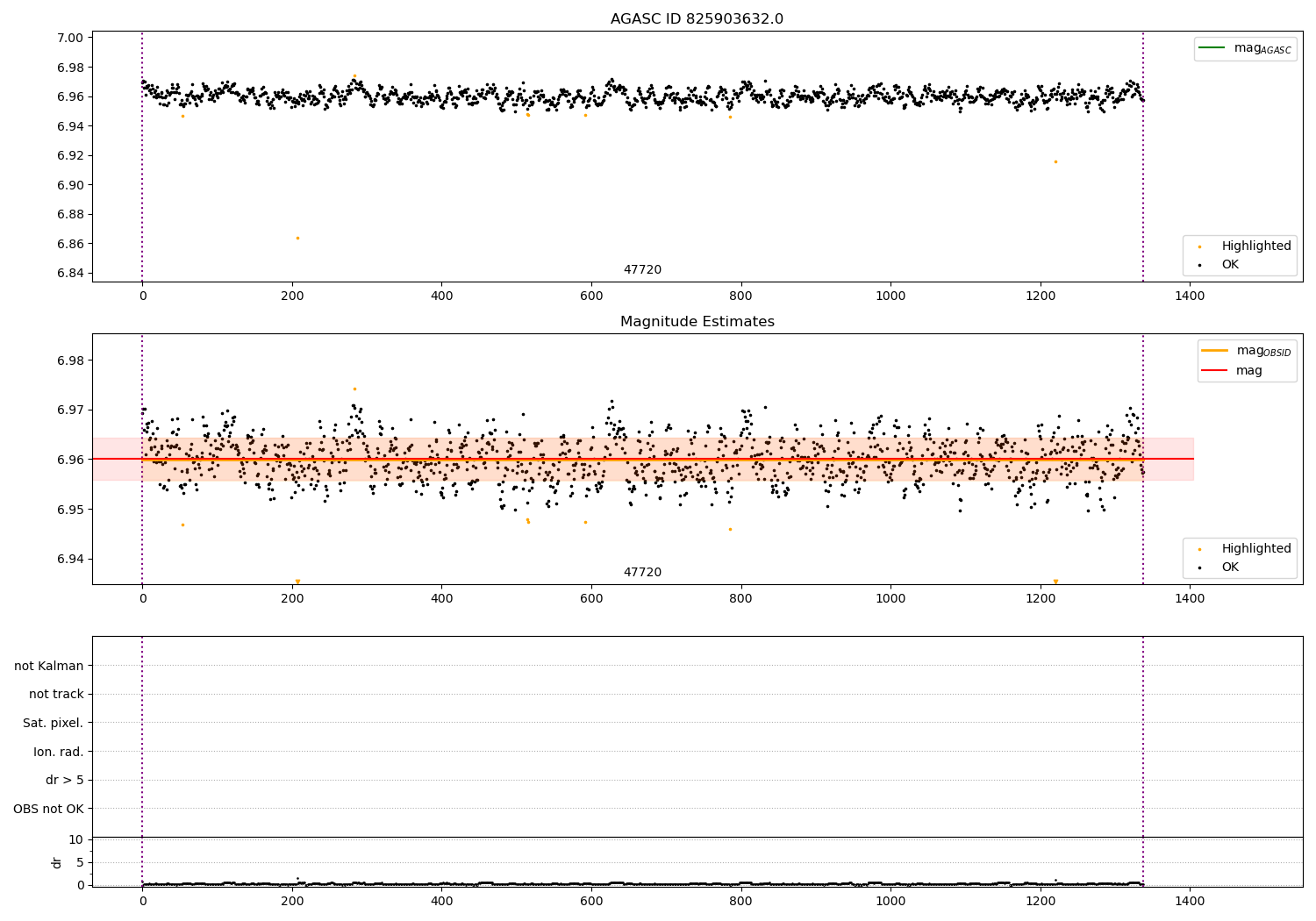Click the 'not Kalman' row label
Image resolution: width=1316 pixels, height=921 pixels.
tap(49, 666)
